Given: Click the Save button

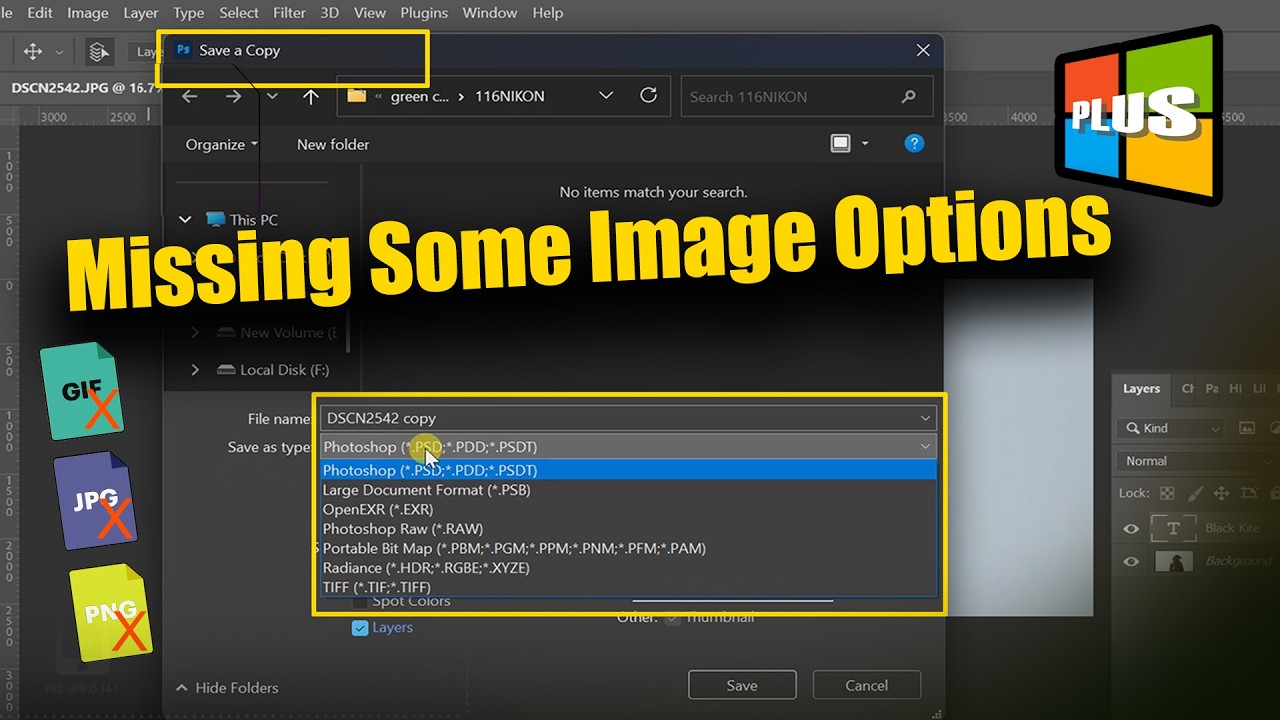Looking at the screenshot, I should point(742,685).
